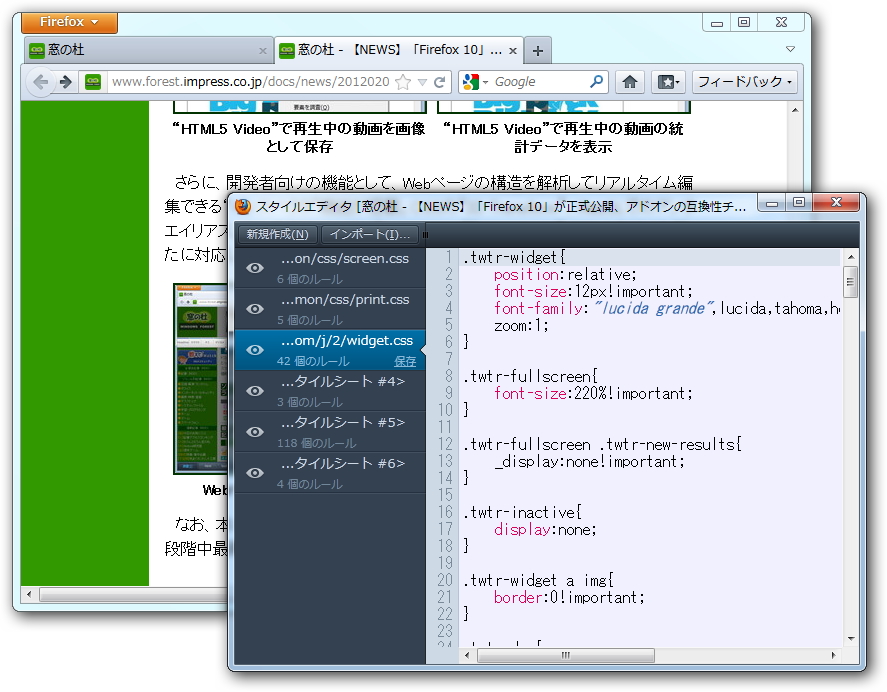The image size is (887, 692).
Task: Click the font-size:220%!important; line
Action: click(593, 393)
